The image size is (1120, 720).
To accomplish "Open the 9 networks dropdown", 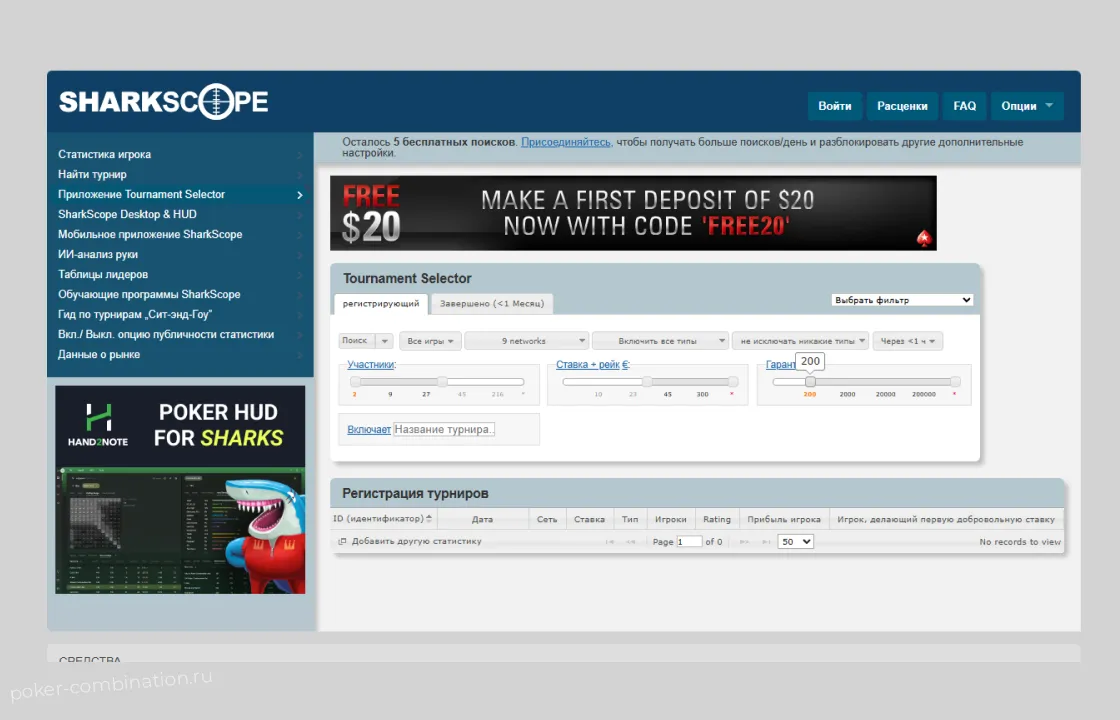I will click(x=527, y=341).
